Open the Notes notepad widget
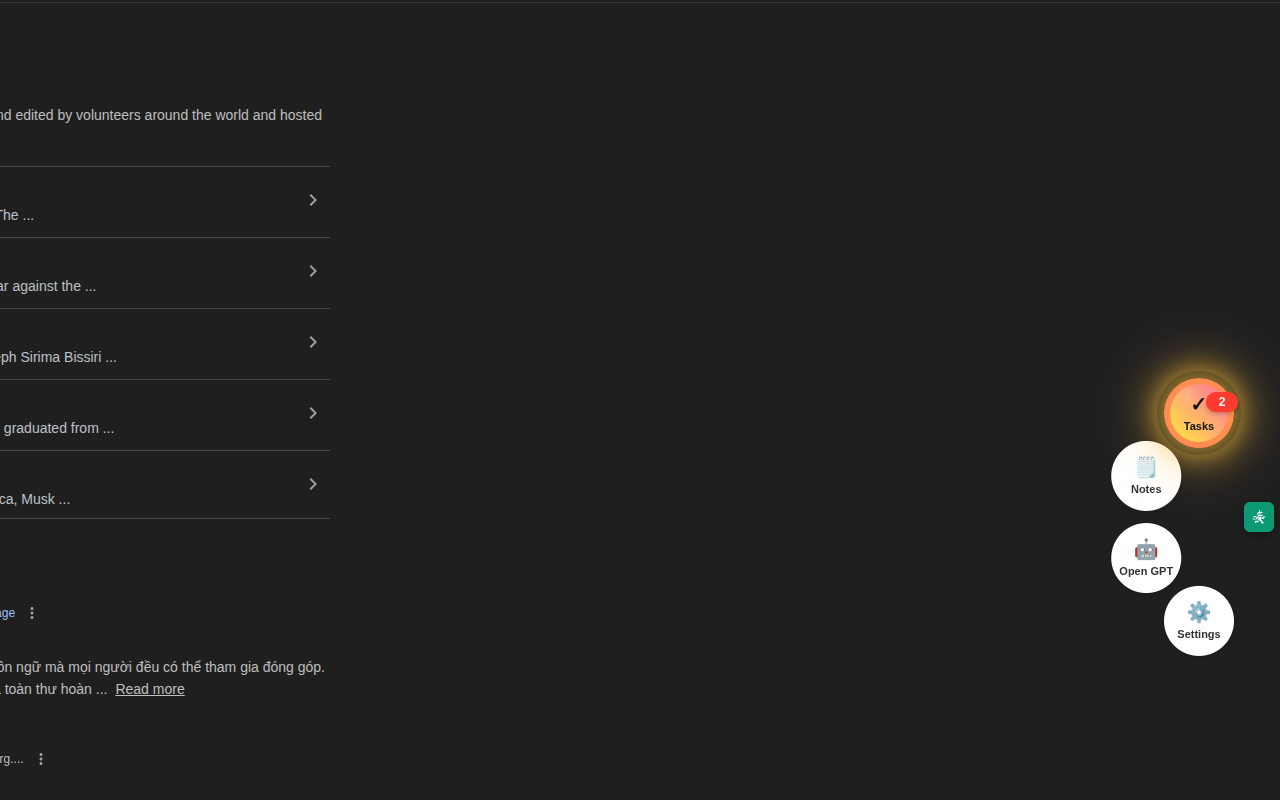 (1146, 476)
